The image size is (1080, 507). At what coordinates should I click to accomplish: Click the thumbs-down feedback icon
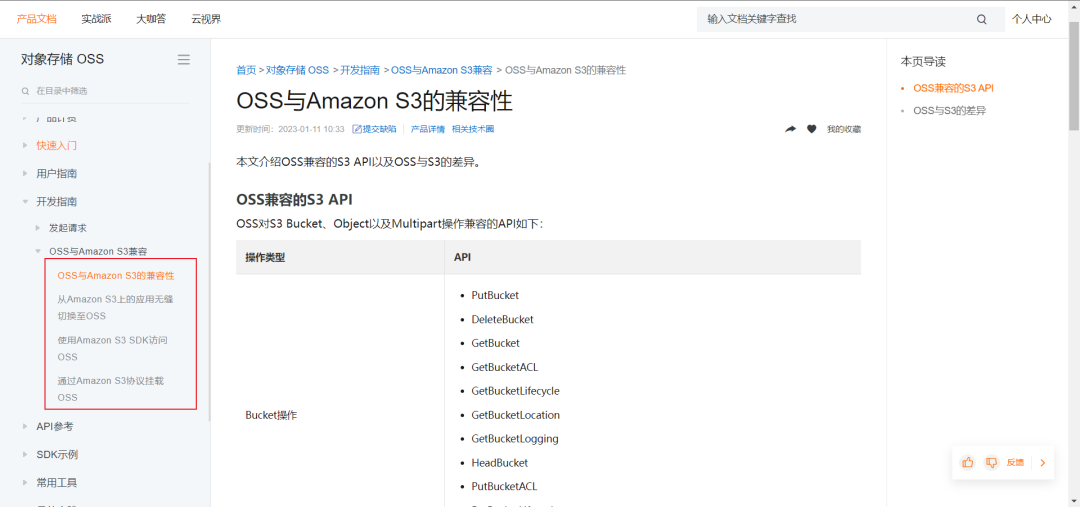[991, 462]
